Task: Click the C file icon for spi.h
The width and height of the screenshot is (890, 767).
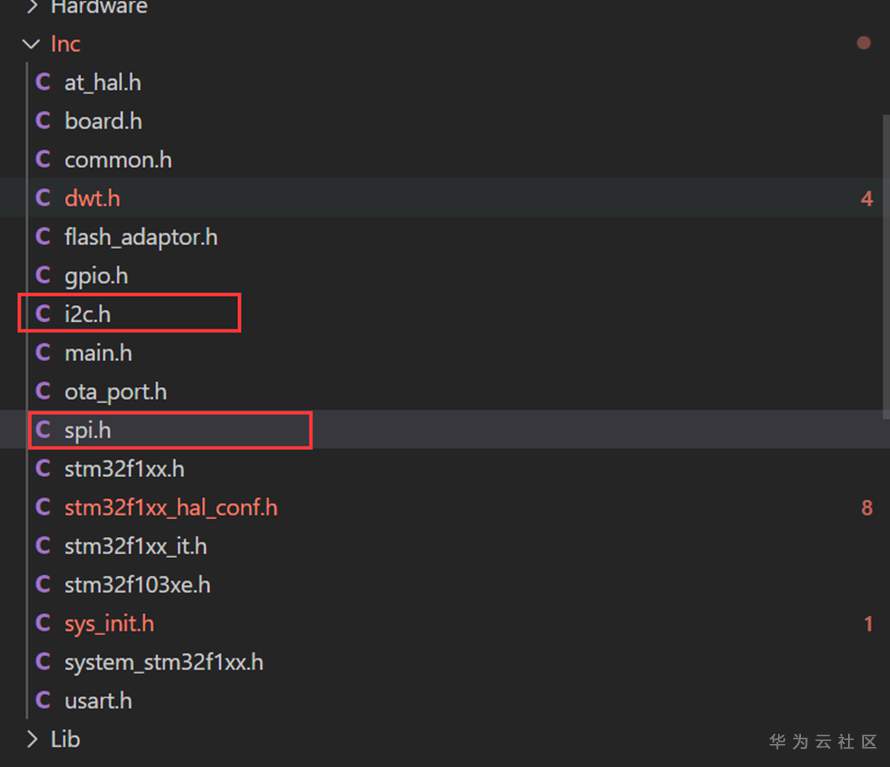Action: point(43,430)
